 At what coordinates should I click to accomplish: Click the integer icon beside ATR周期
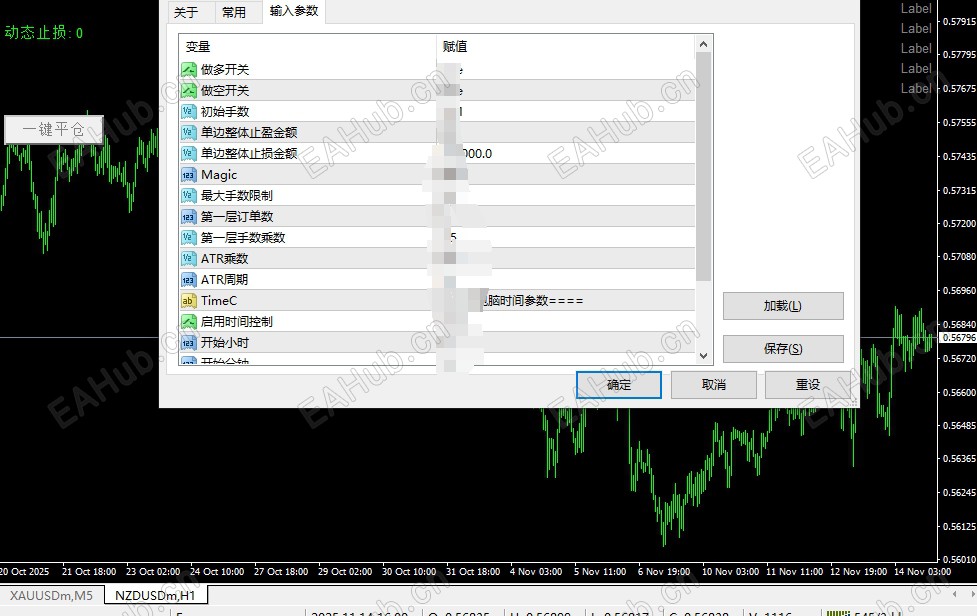(187, 279)
